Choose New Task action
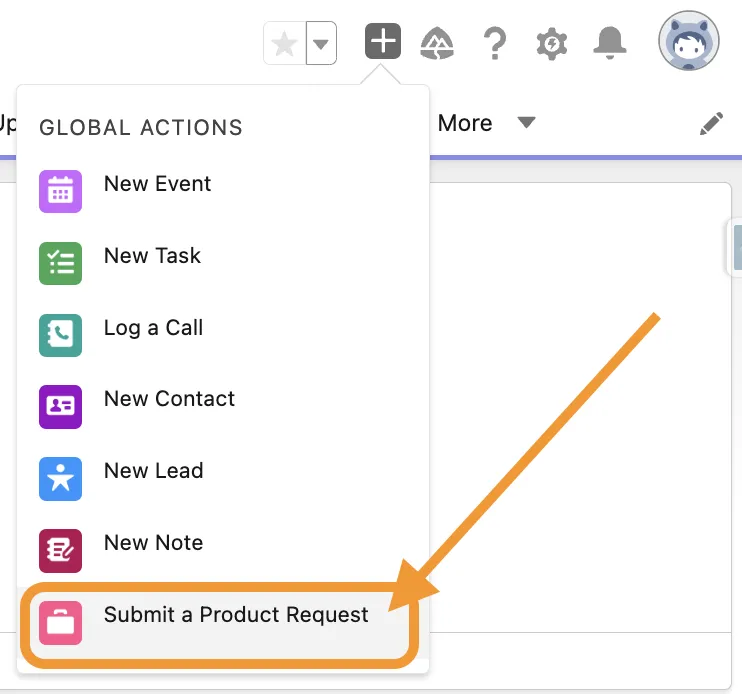 [x=152, y=256]
